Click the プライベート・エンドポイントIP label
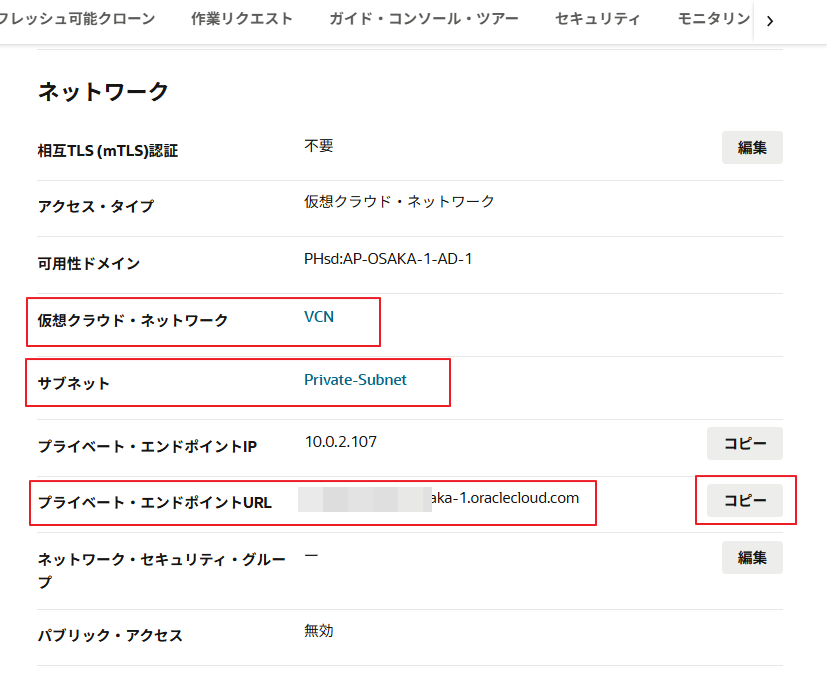The width and height of the screenshot is (827, 698). point(147,446)
